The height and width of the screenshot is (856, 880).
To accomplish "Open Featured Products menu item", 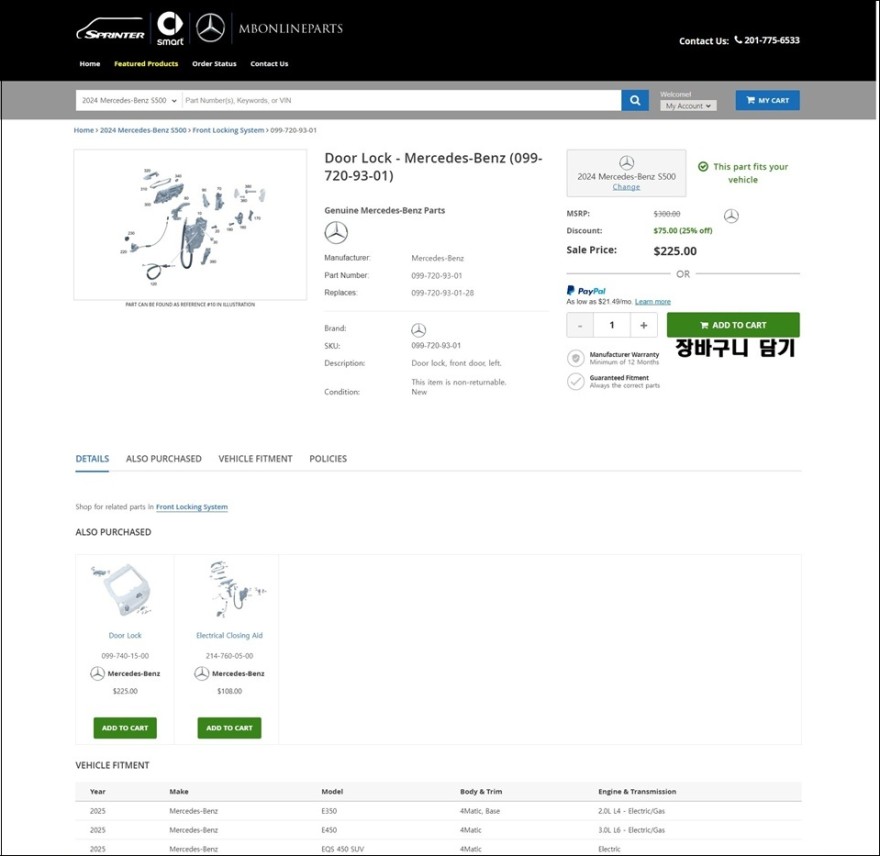I will tap(146, 64).
